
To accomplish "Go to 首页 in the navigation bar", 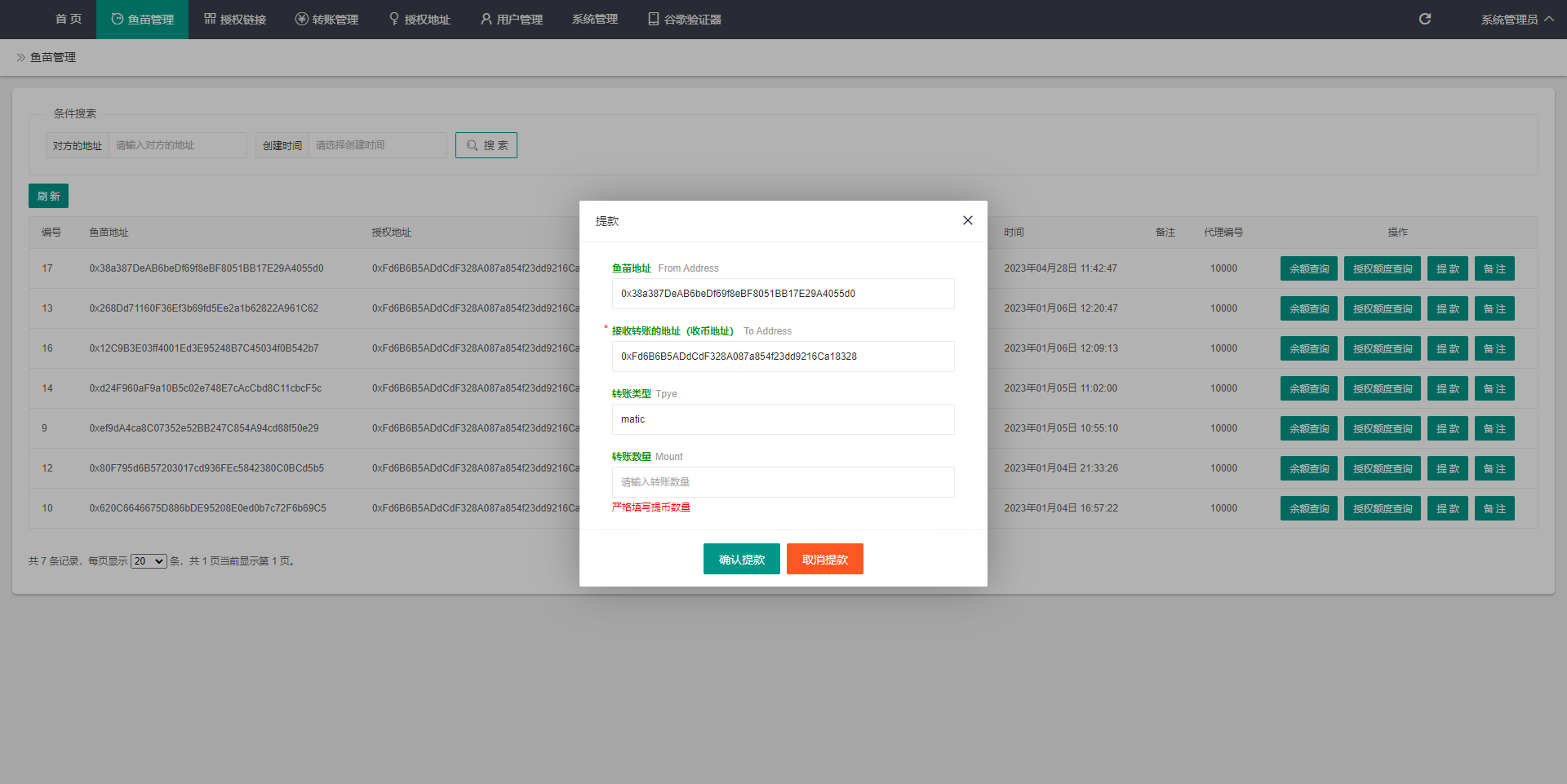I will click(x=69, y=20).
